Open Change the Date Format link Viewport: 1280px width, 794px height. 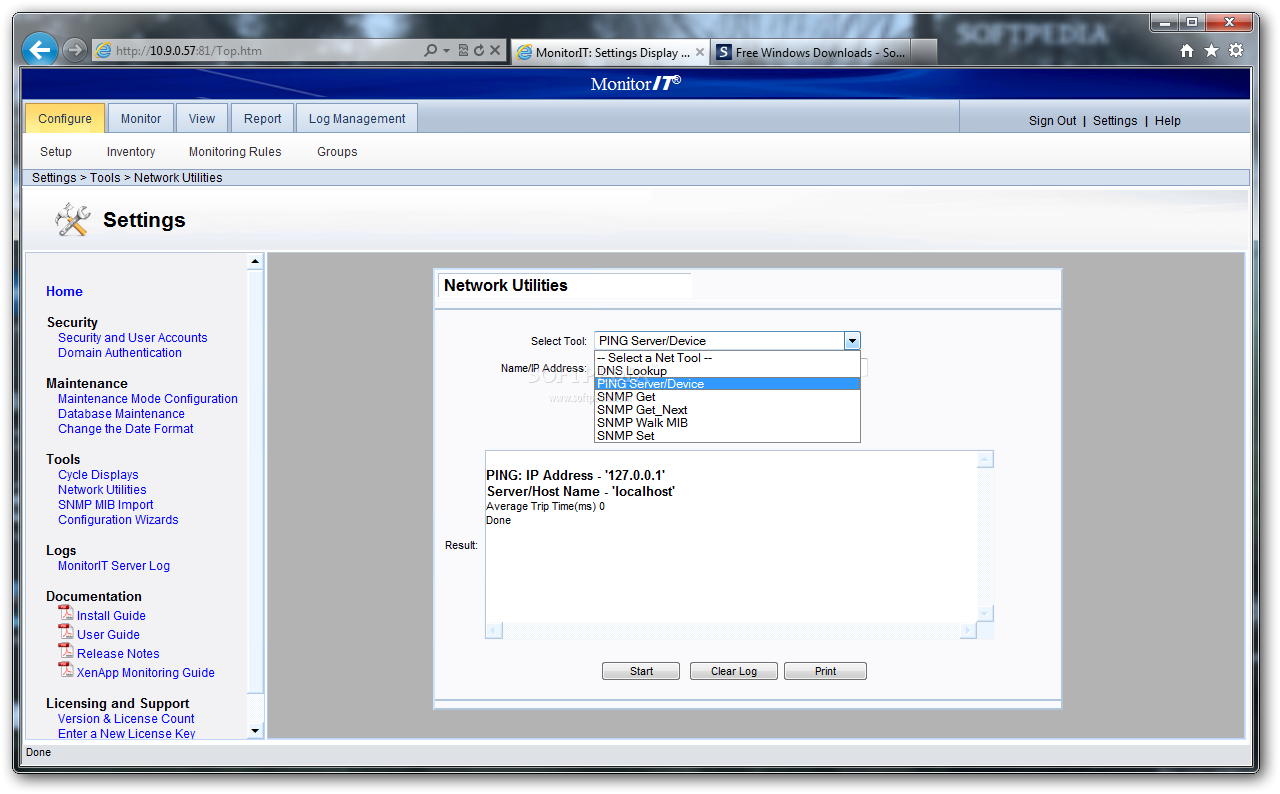coord(126,429)
